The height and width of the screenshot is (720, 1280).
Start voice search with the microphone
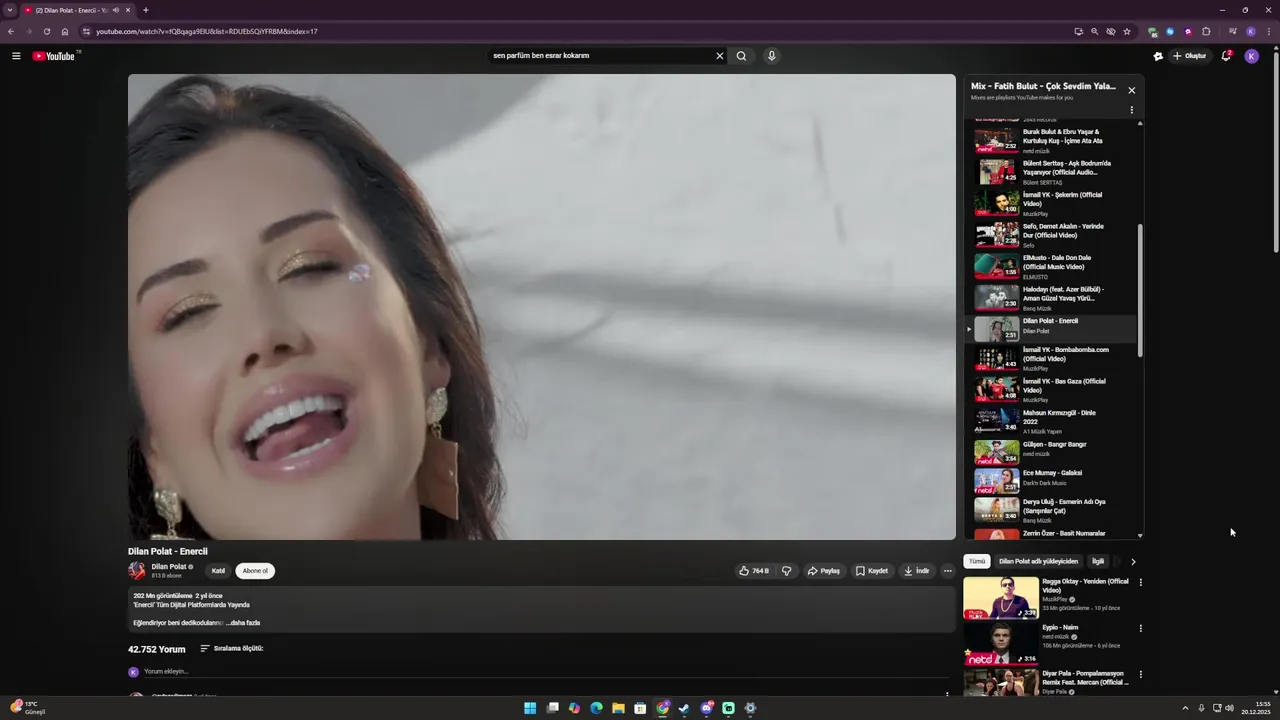[x=771, y=56]
